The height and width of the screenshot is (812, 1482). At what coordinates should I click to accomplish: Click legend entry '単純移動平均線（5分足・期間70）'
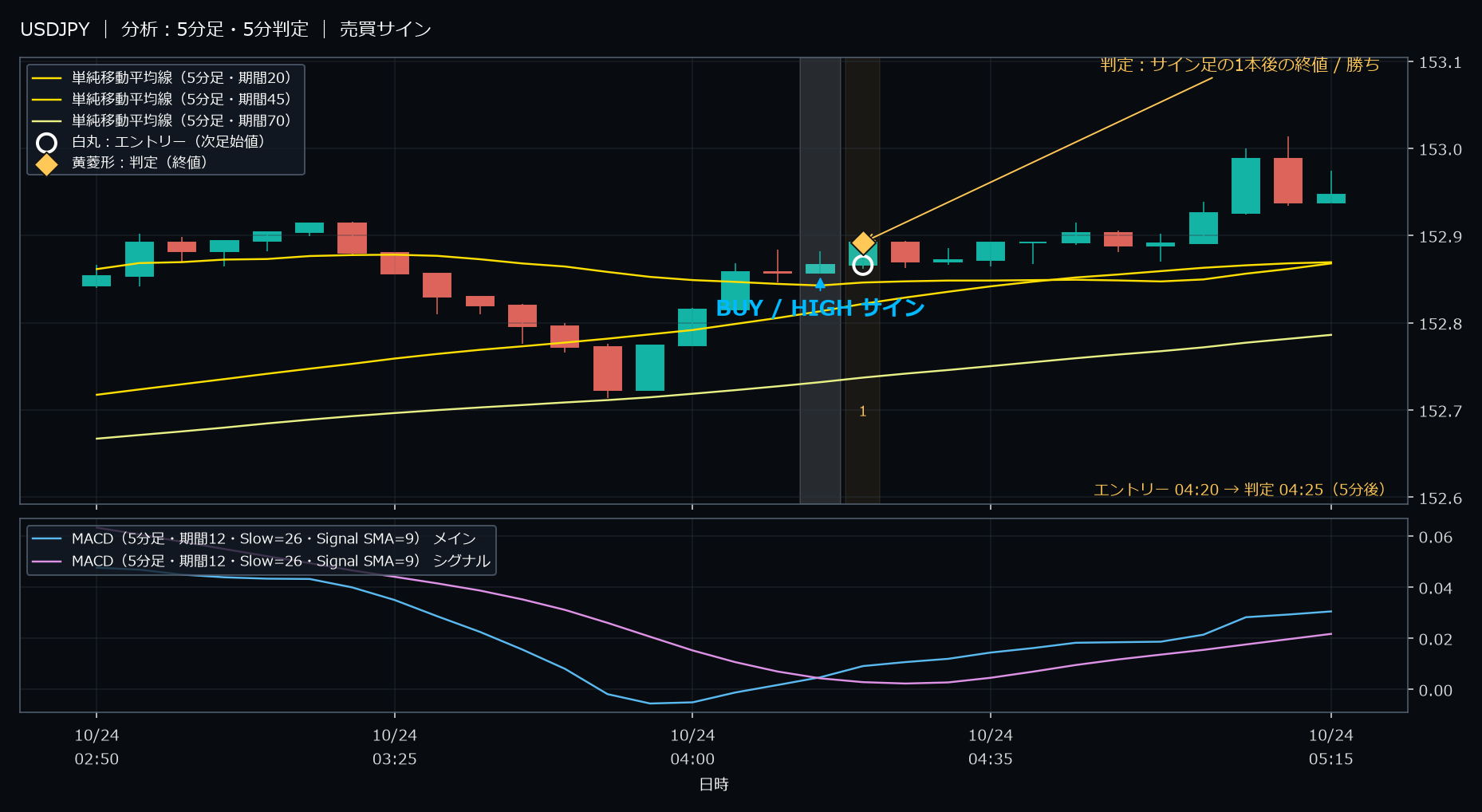162,120
